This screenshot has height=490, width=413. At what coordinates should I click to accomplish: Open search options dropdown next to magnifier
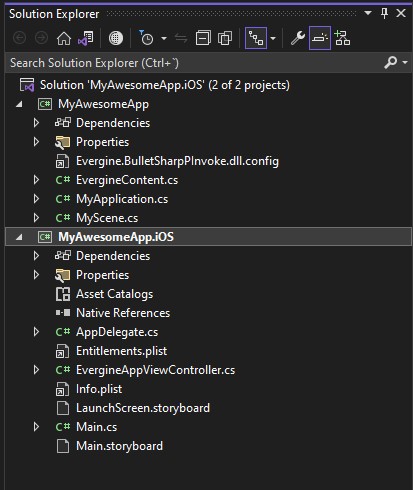tap(405, 63)
